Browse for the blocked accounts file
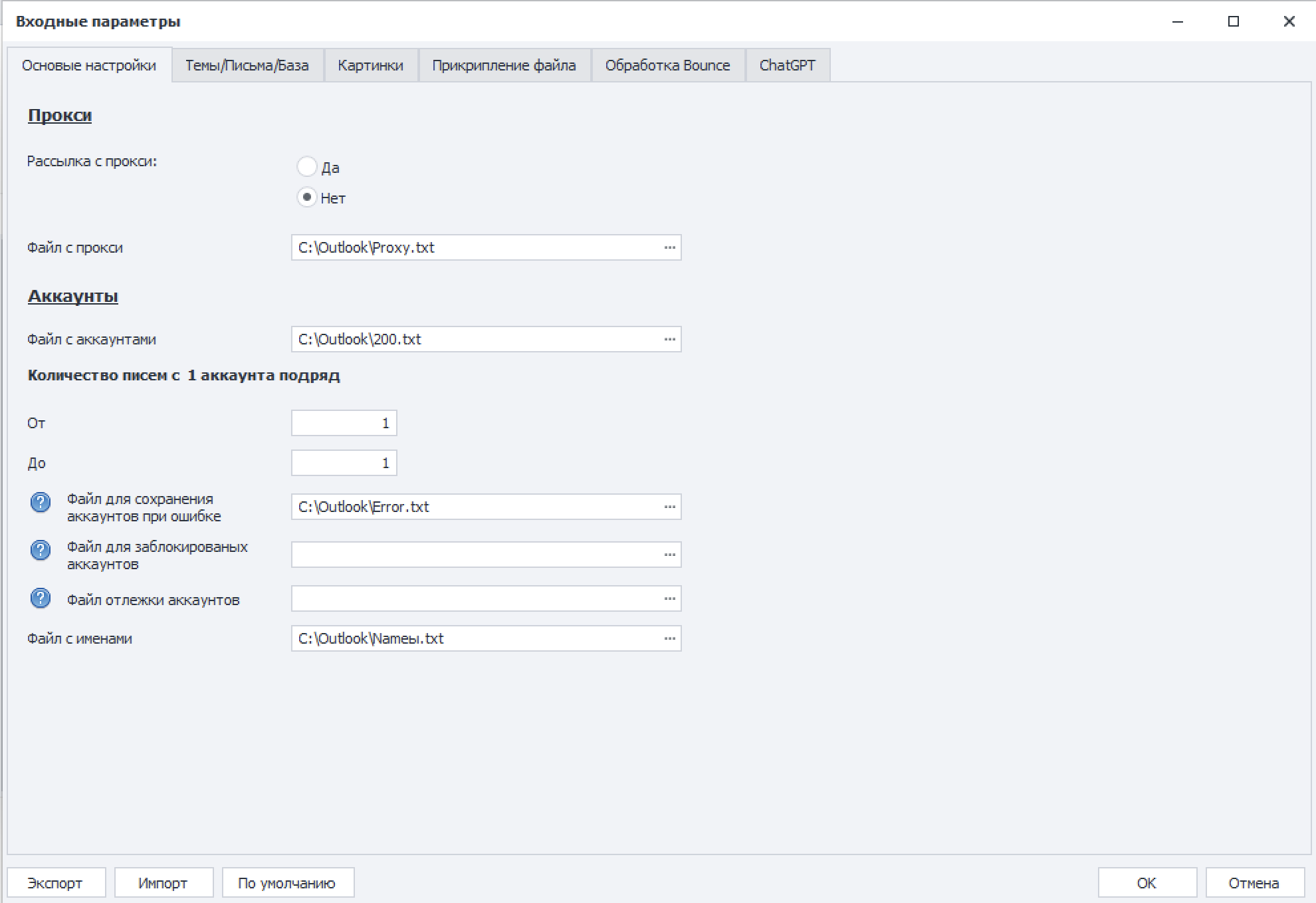Image resolution: width=1316 pixels, height=903 pixels. (669, 555)
